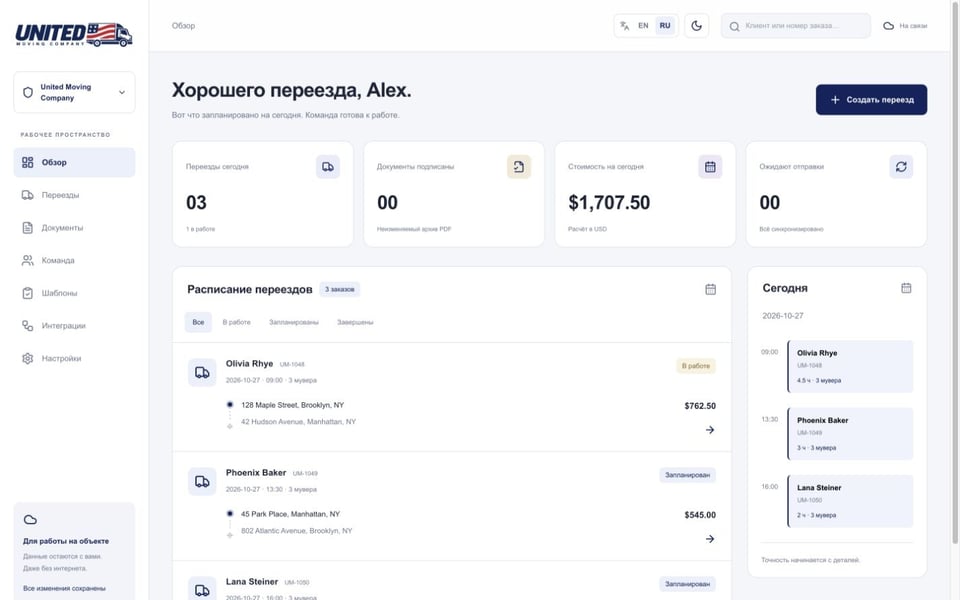Click the Обзор breadcrumb text
The height and width of the screenshot is (600, 960).
tap(183, 26)
